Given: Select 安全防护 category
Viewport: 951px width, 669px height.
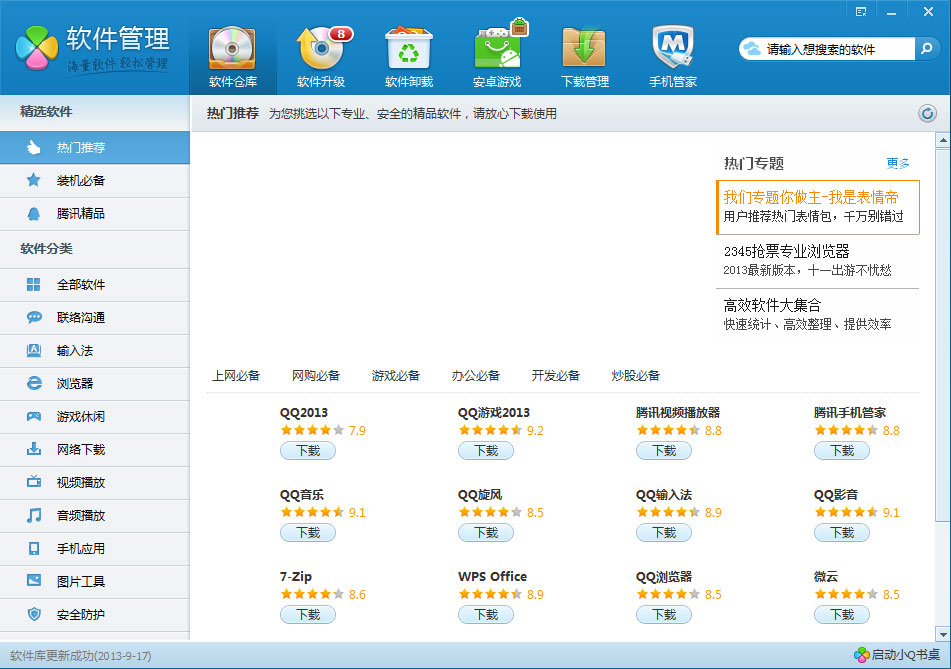Looking at the screenshot, I should point(95,614).
